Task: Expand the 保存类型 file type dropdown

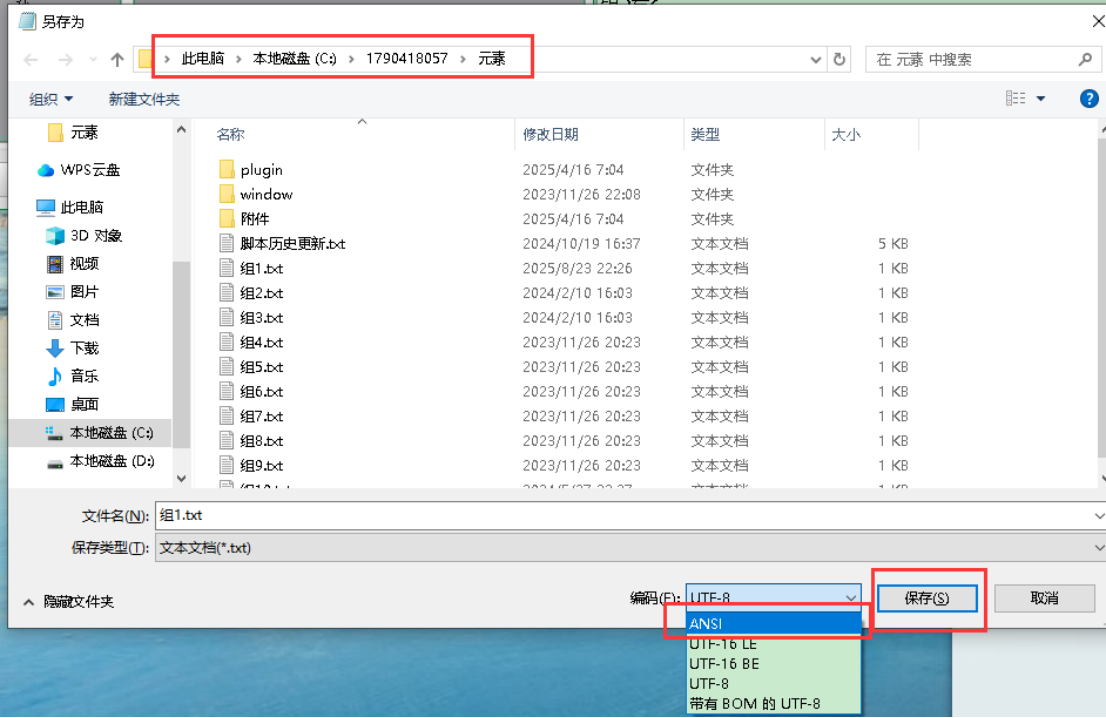Action: point(1097,548)
